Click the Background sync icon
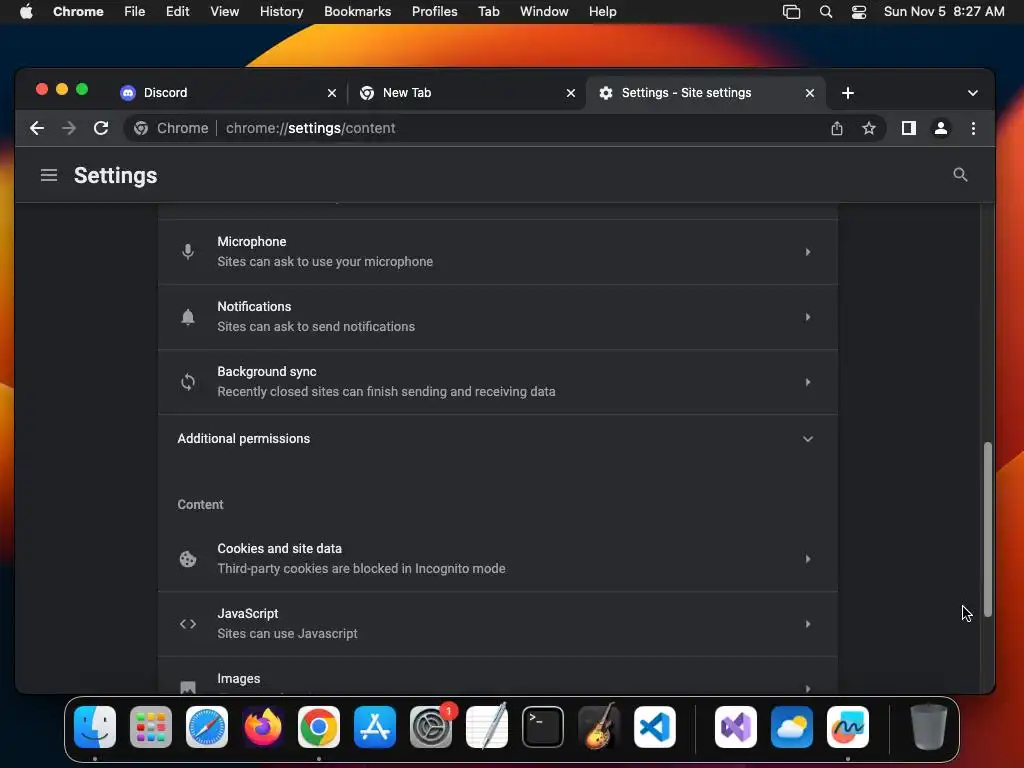 pos(187,382)
